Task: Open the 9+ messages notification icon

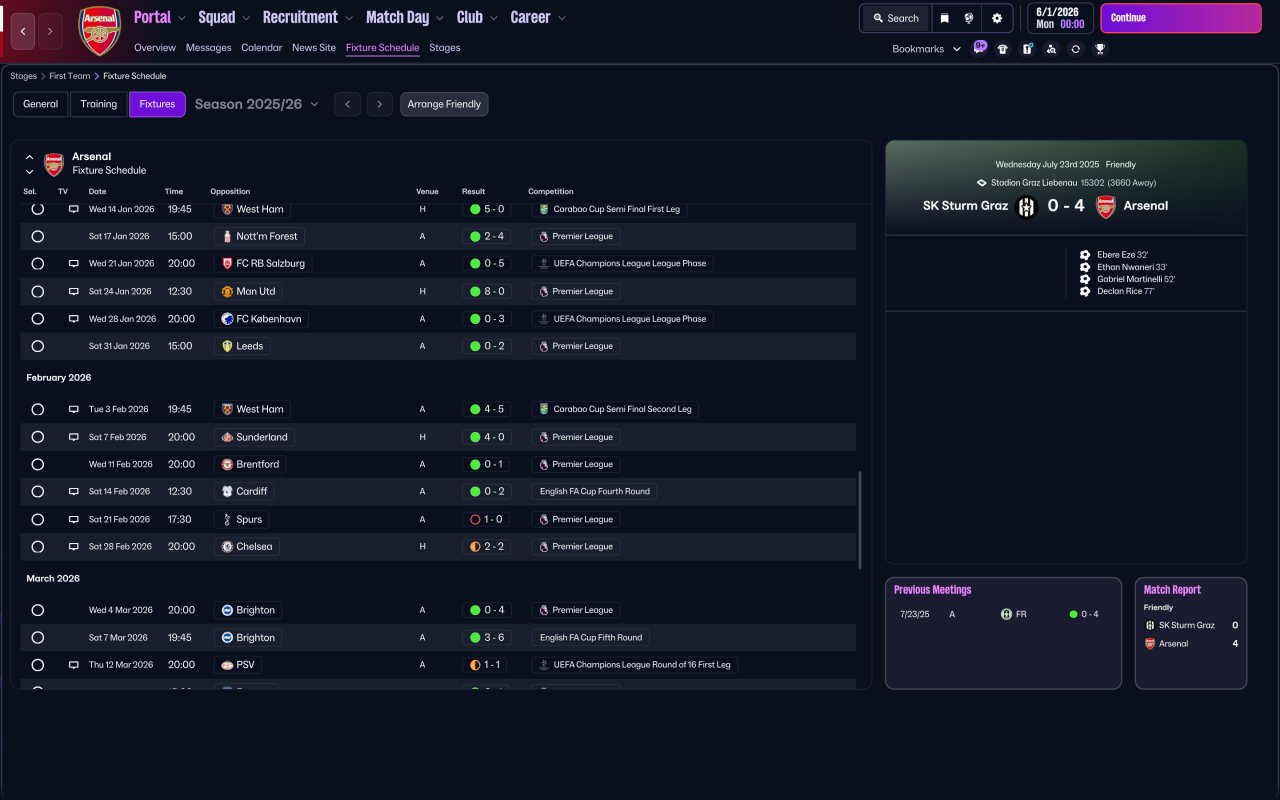Action: [x=980, y=47]
